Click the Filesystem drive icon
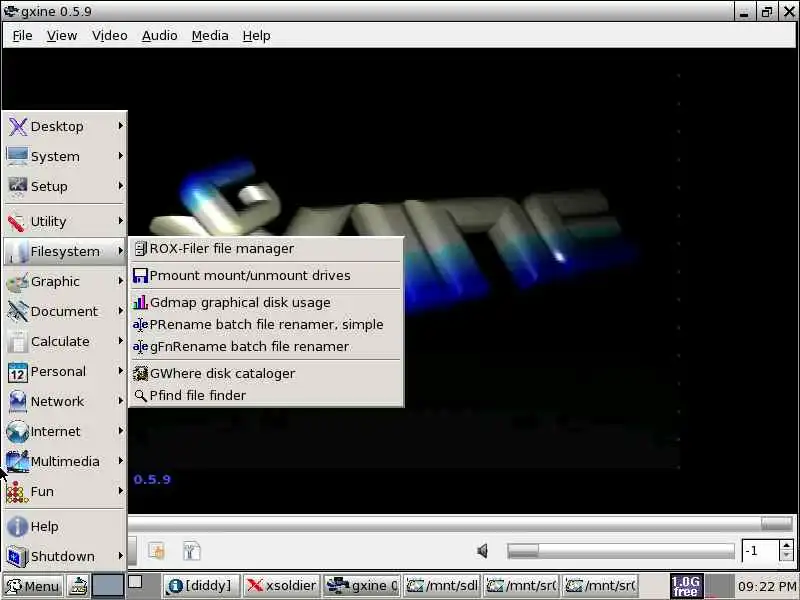 [18, 252]
